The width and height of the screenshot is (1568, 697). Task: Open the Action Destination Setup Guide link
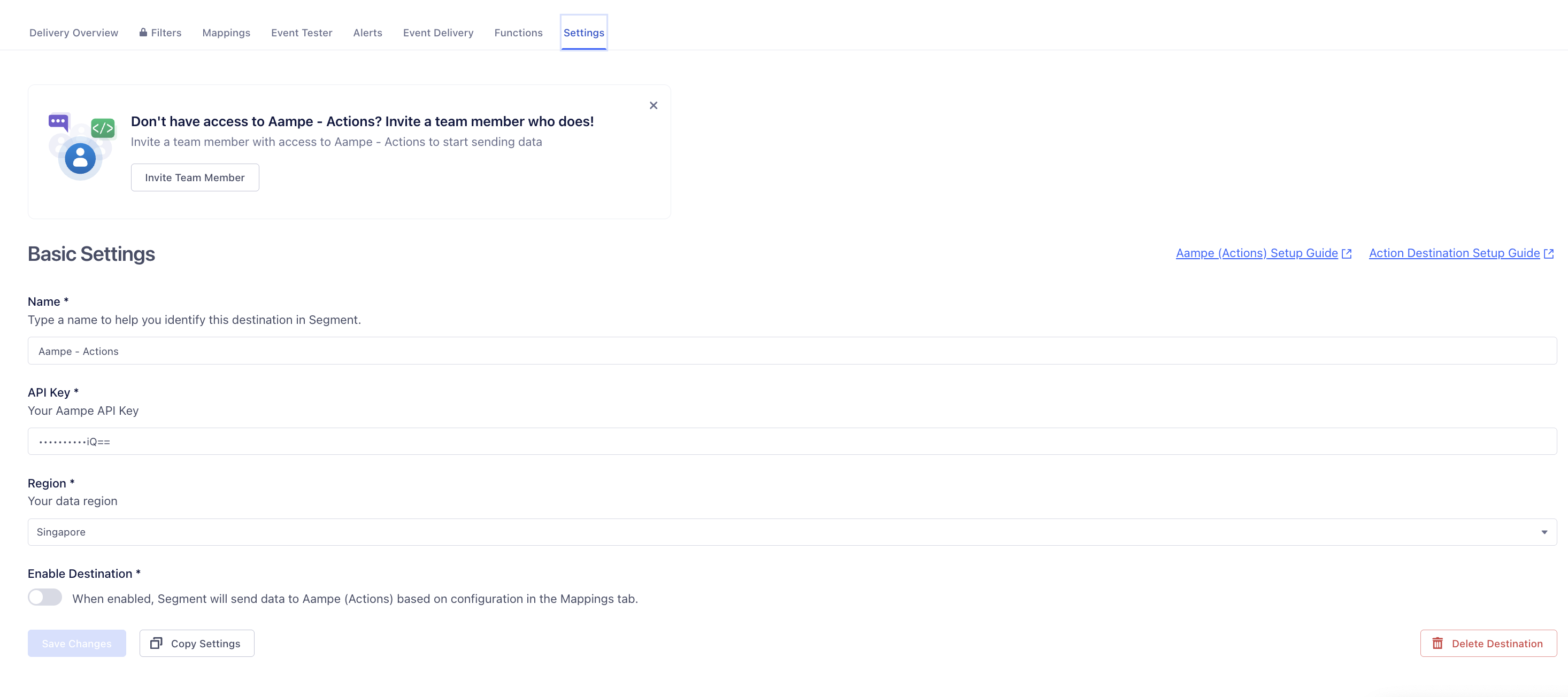click(1454, 253)
